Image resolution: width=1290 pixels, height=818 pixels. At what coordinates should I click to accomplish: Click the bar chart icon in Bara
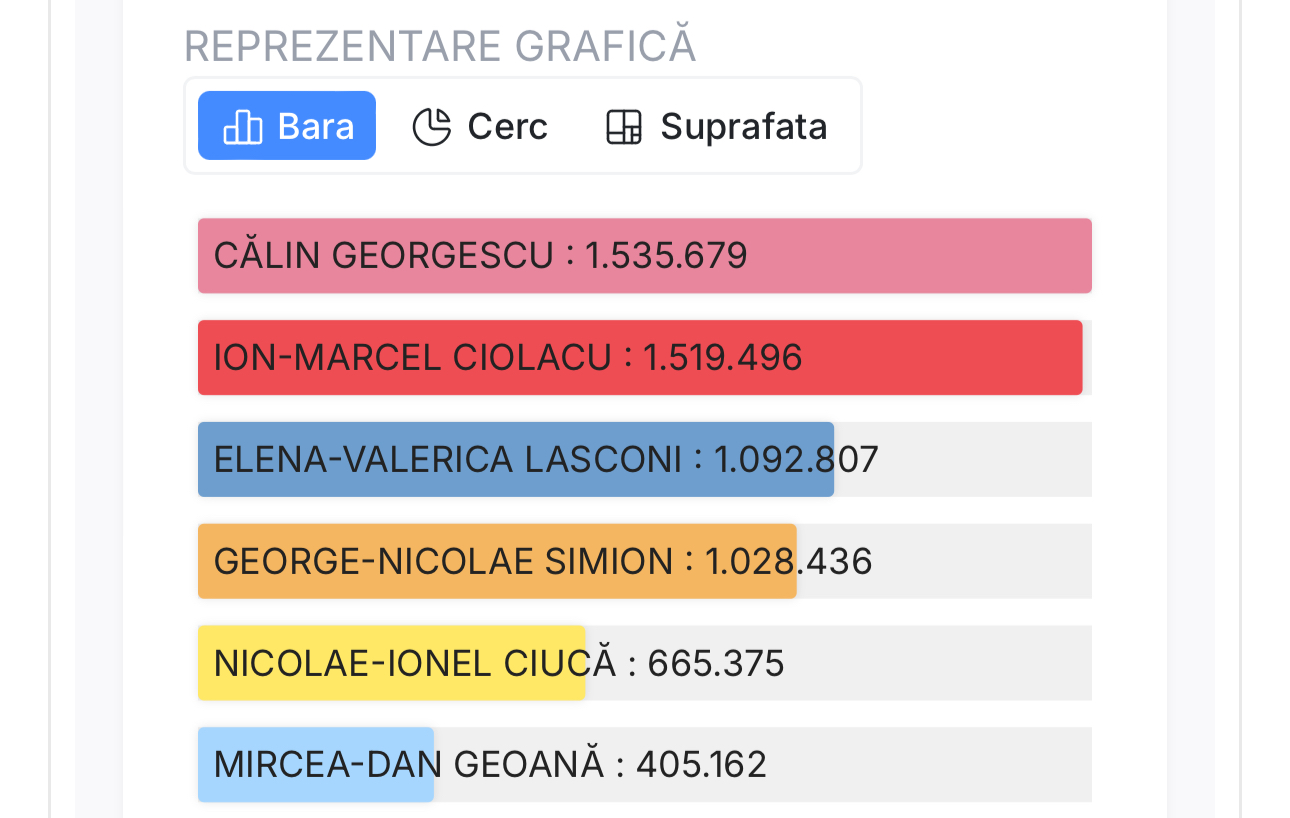click(242, 127)
